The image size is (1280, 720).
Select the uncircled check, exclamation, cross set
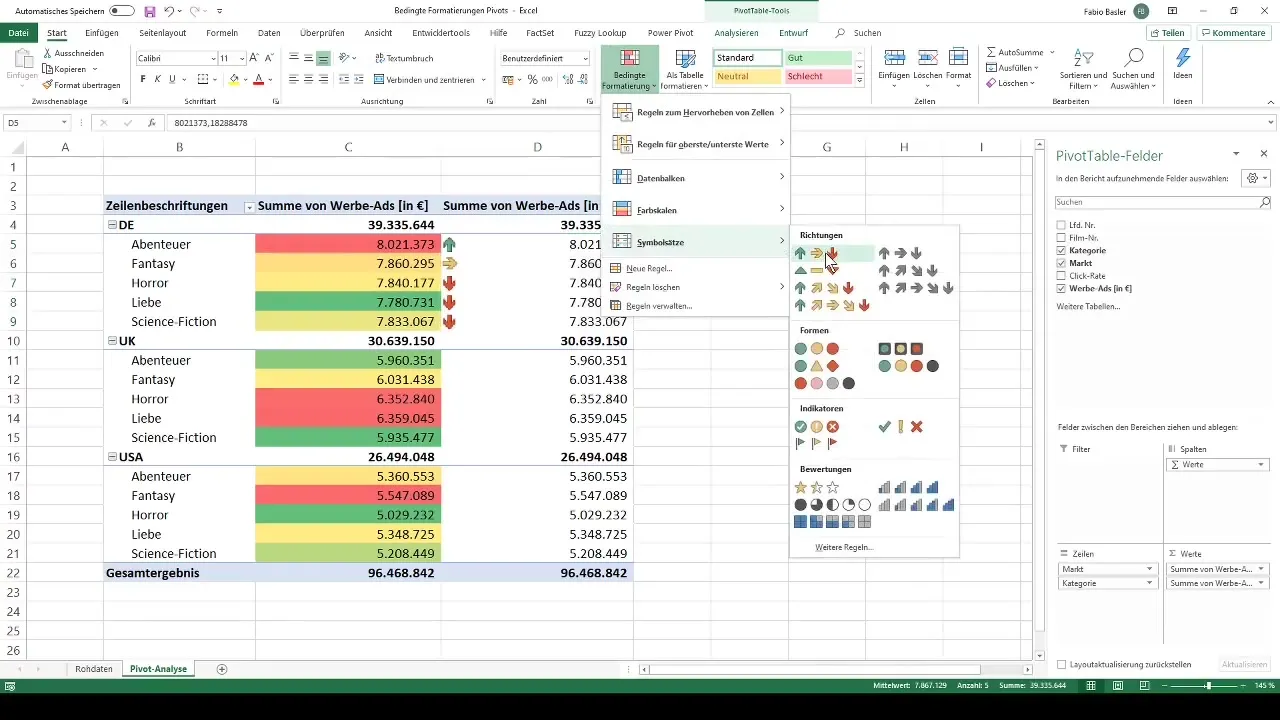pyautogui.click(x=900, y=427)
